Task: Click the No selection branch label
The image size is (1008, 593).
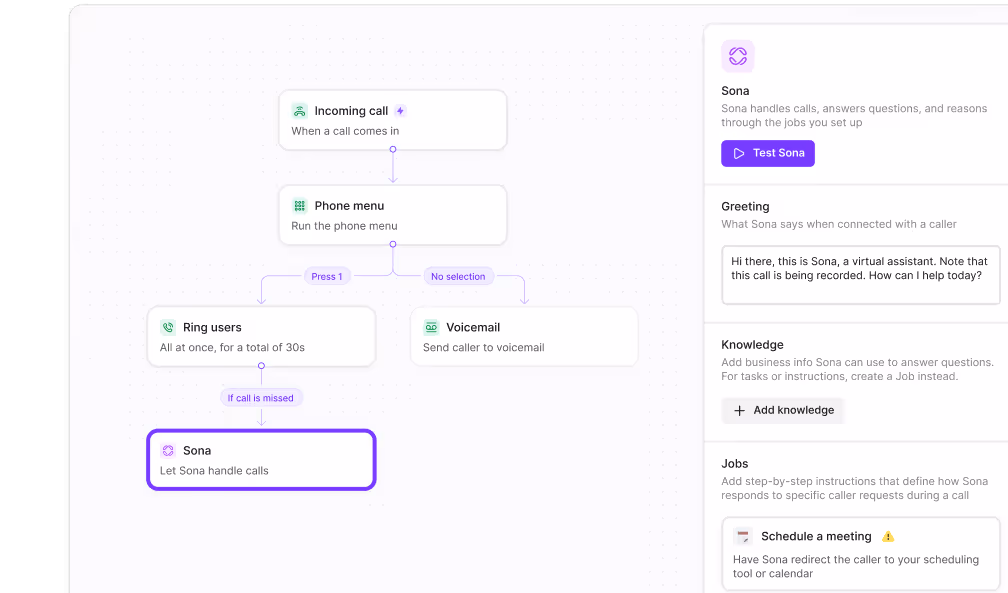Action: 458,277
